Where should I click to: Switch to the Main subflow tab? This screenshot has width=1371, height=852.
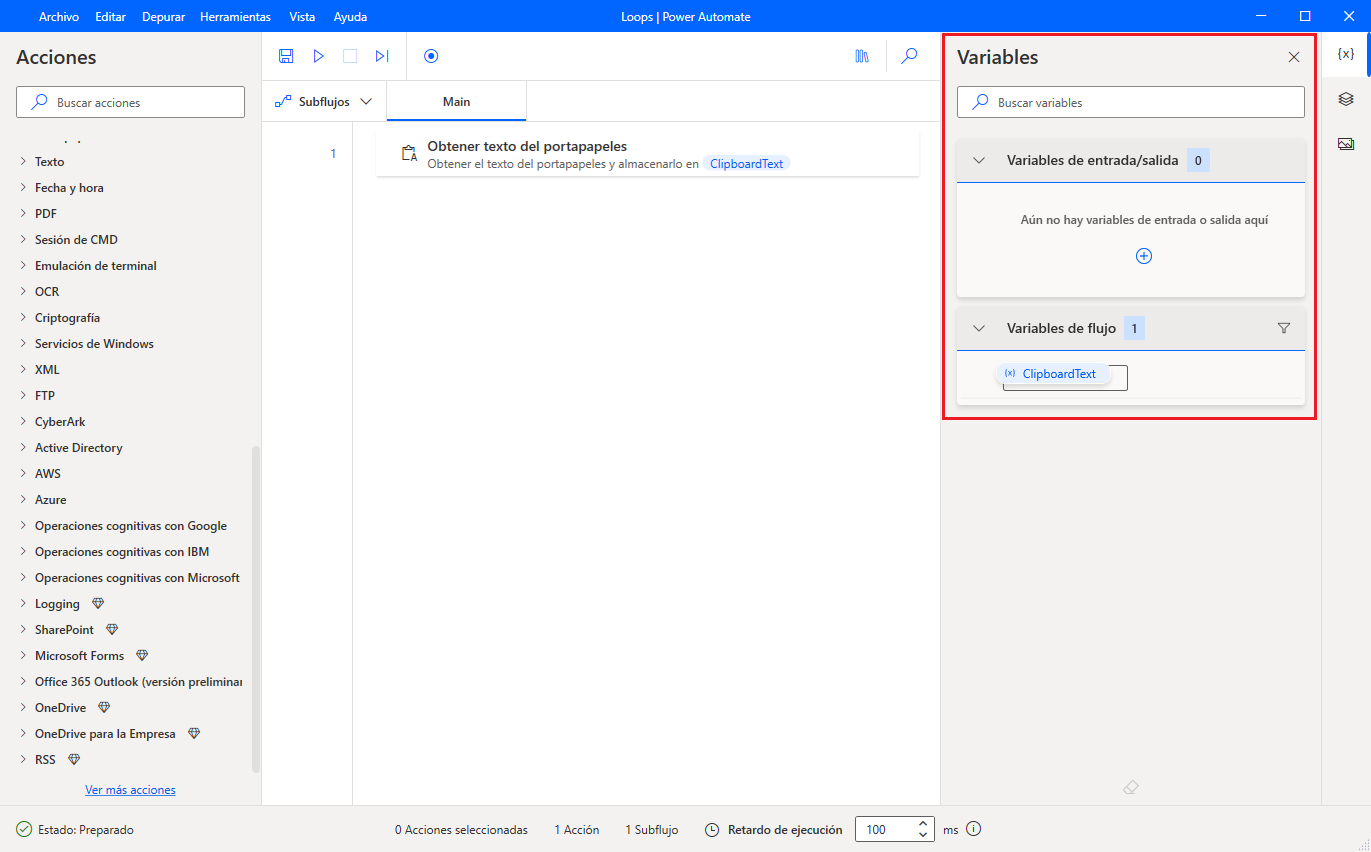(455, 101)
